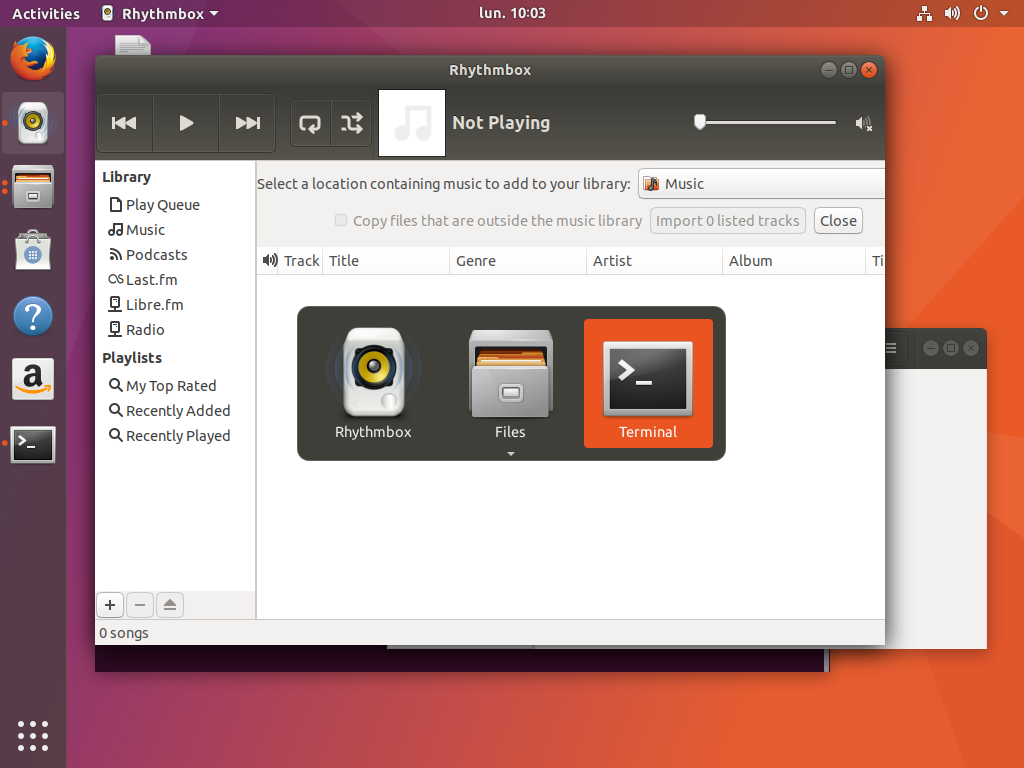Click the power icon in top bar
Viewport: 1024px width, 768px height.
click(x=981, y=13)
